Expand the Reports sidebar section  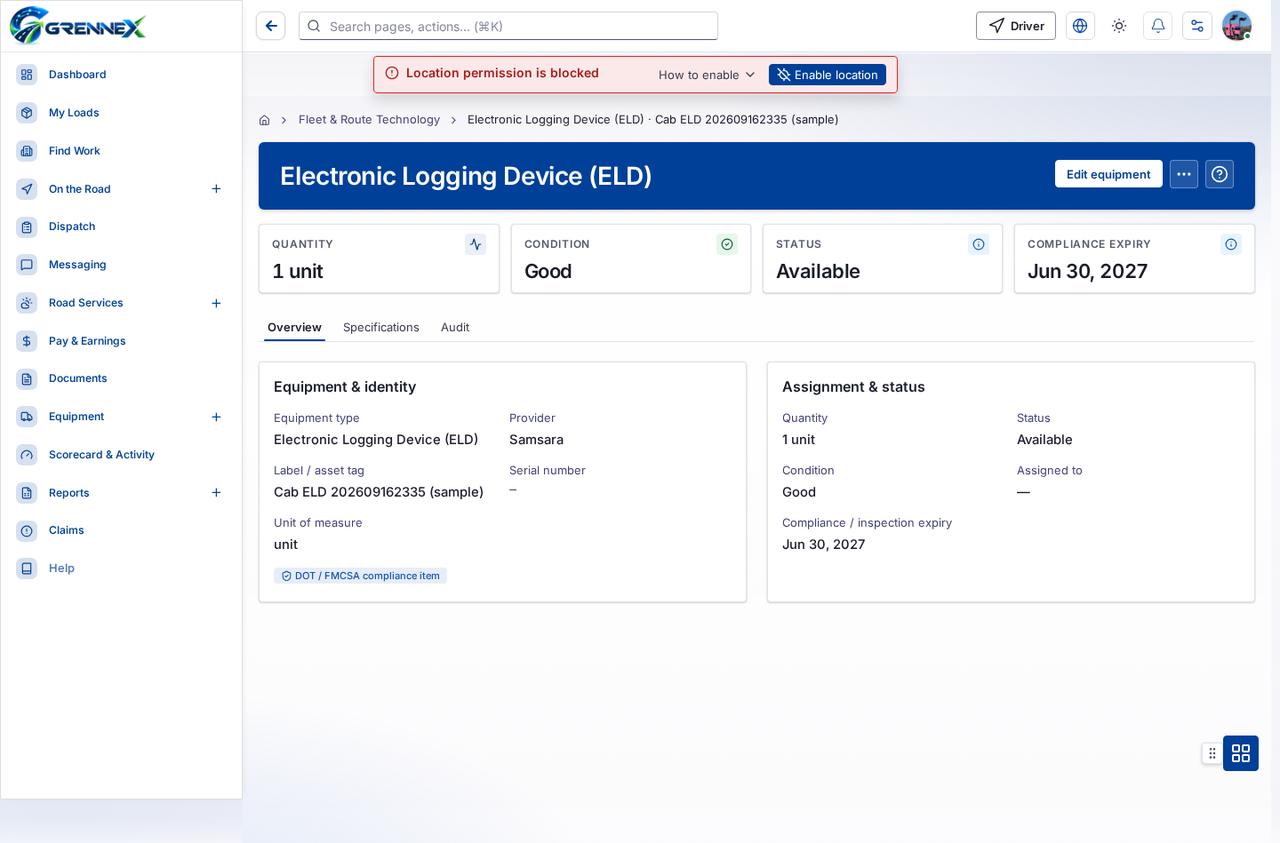(x=216, y=493)
